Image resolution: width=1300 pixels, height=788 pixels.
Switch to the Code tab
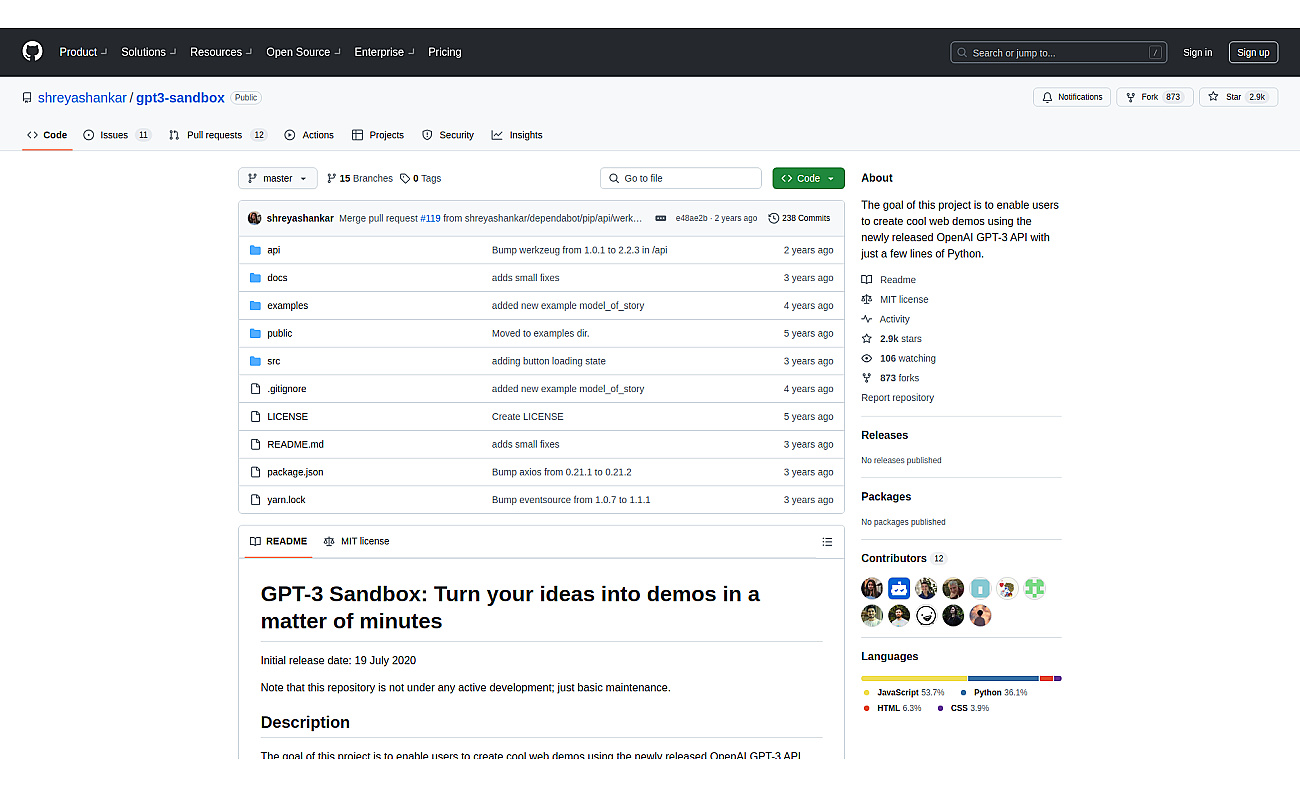[x=47, y=135]
